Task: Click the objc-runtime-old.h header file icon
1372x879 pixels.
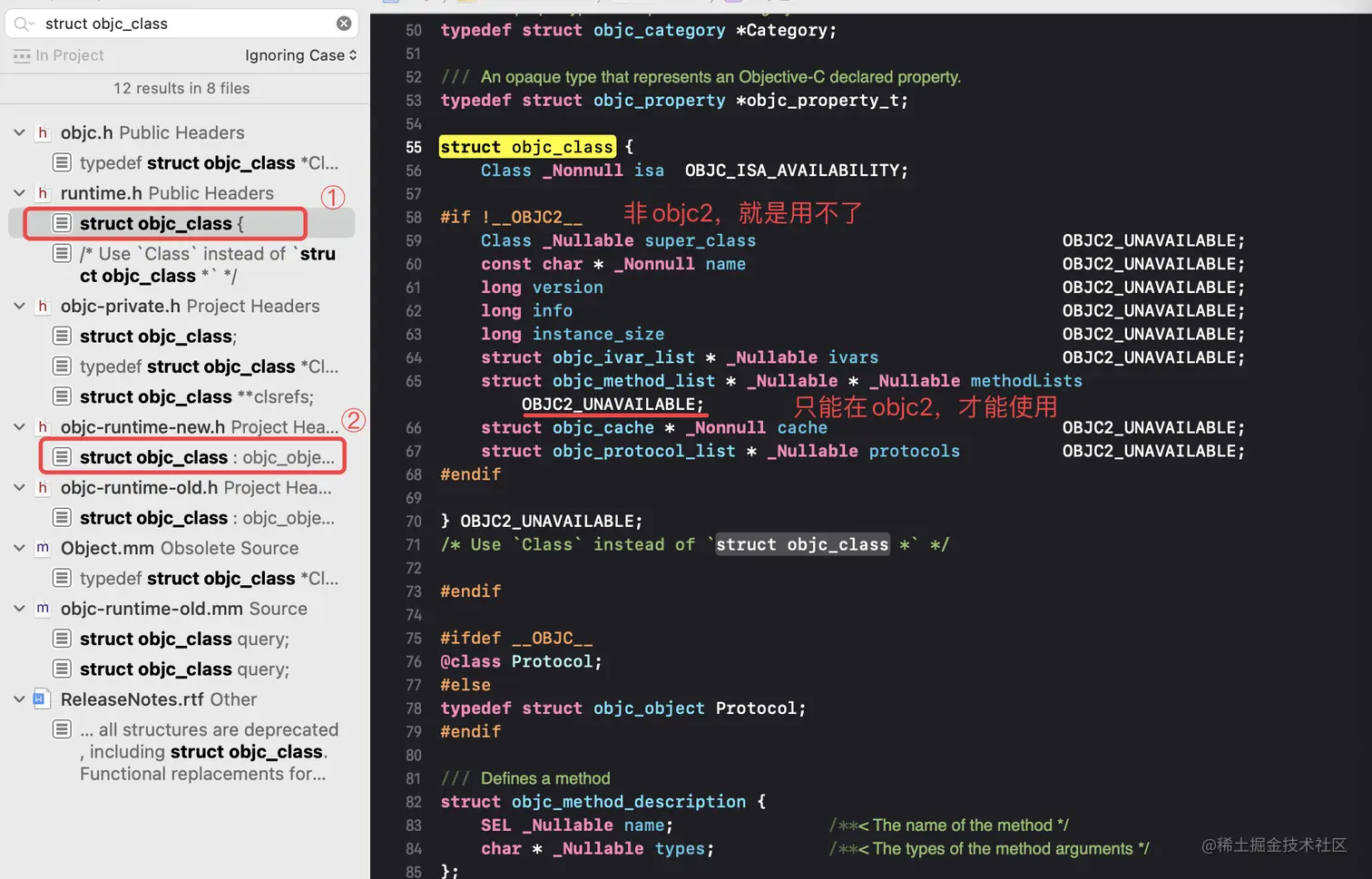Action: 43,487
